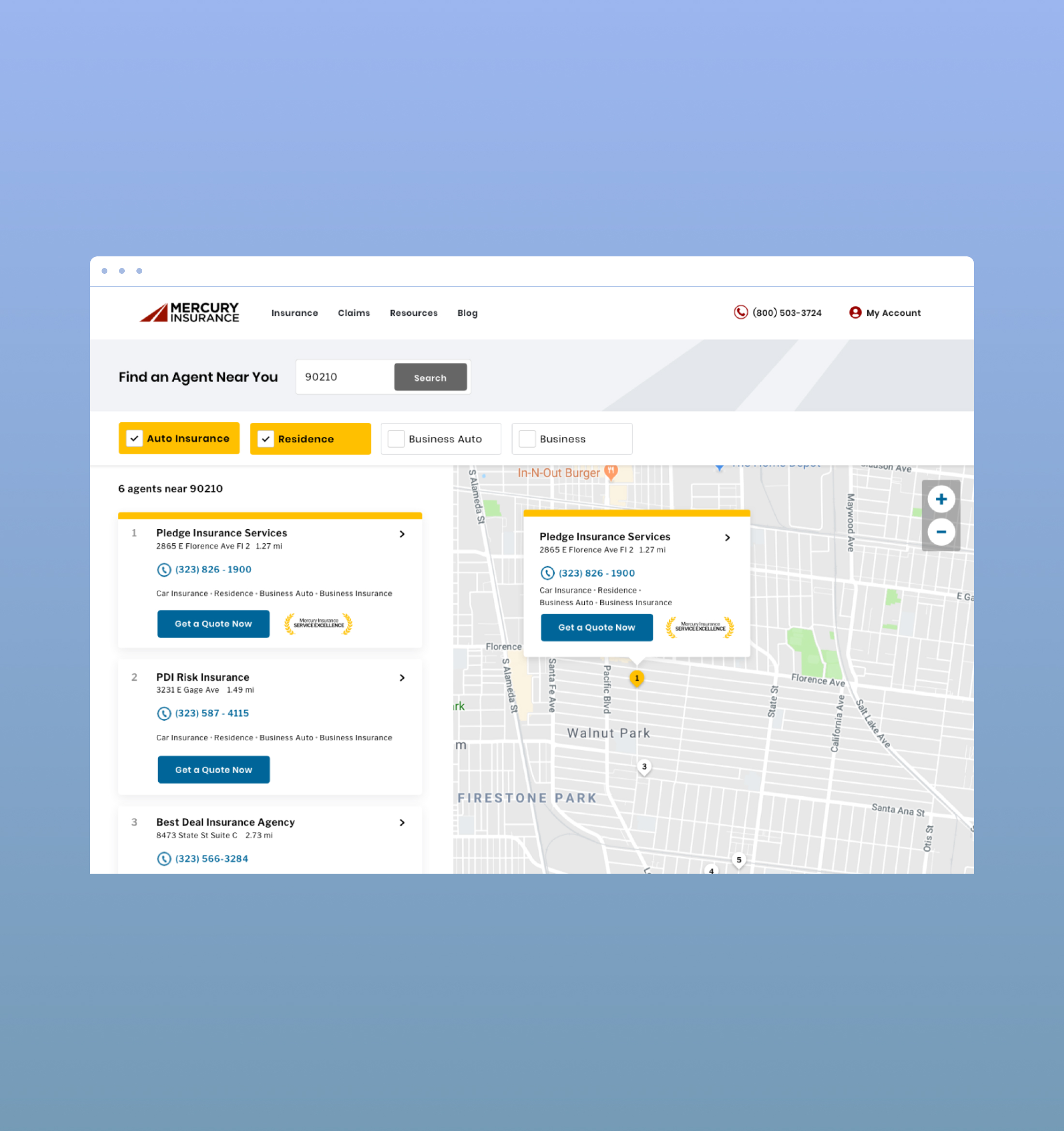Uncheck the Auto Insurance filter

[134, 439]
